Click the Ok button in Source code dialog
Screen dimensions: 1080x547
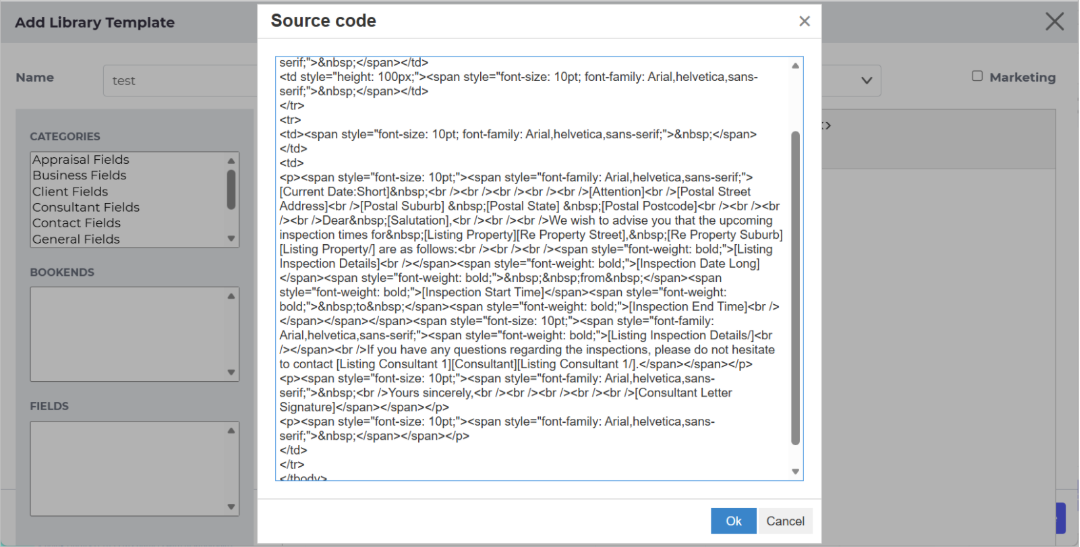[734, 521]
